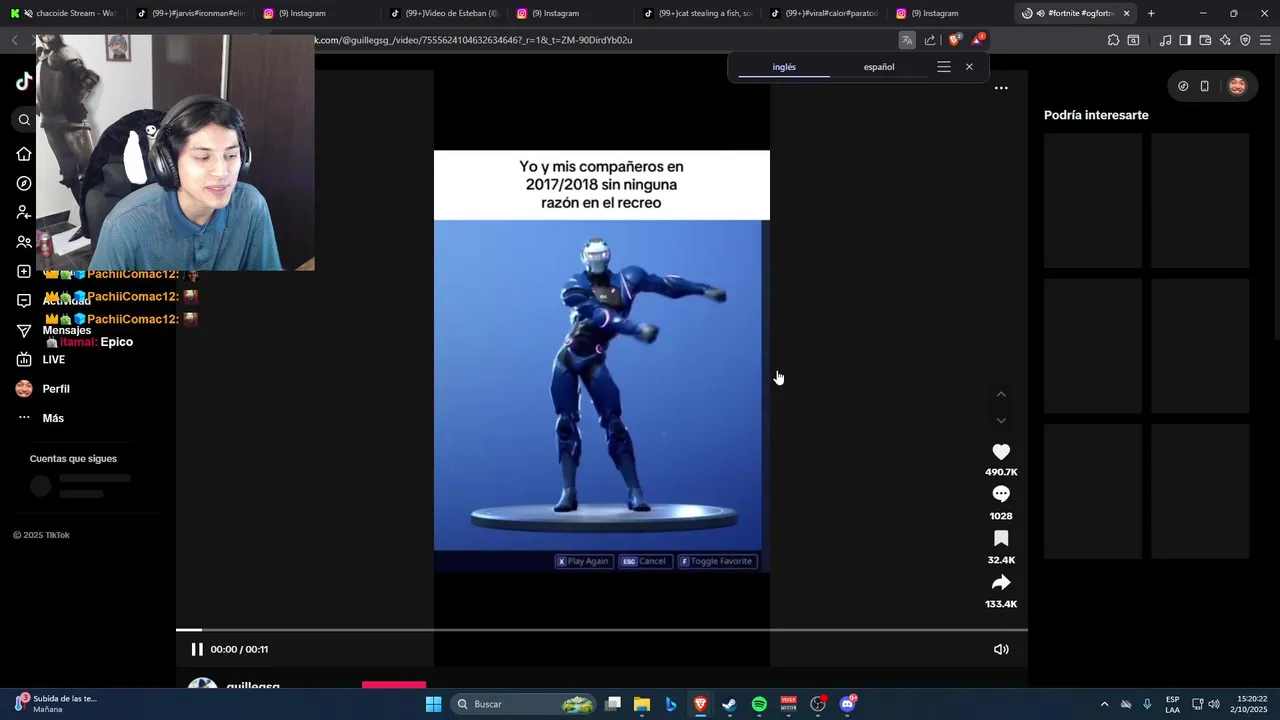Select the español translation tab
Viewport: 1280px width, 720px height.
pos(879,67)
